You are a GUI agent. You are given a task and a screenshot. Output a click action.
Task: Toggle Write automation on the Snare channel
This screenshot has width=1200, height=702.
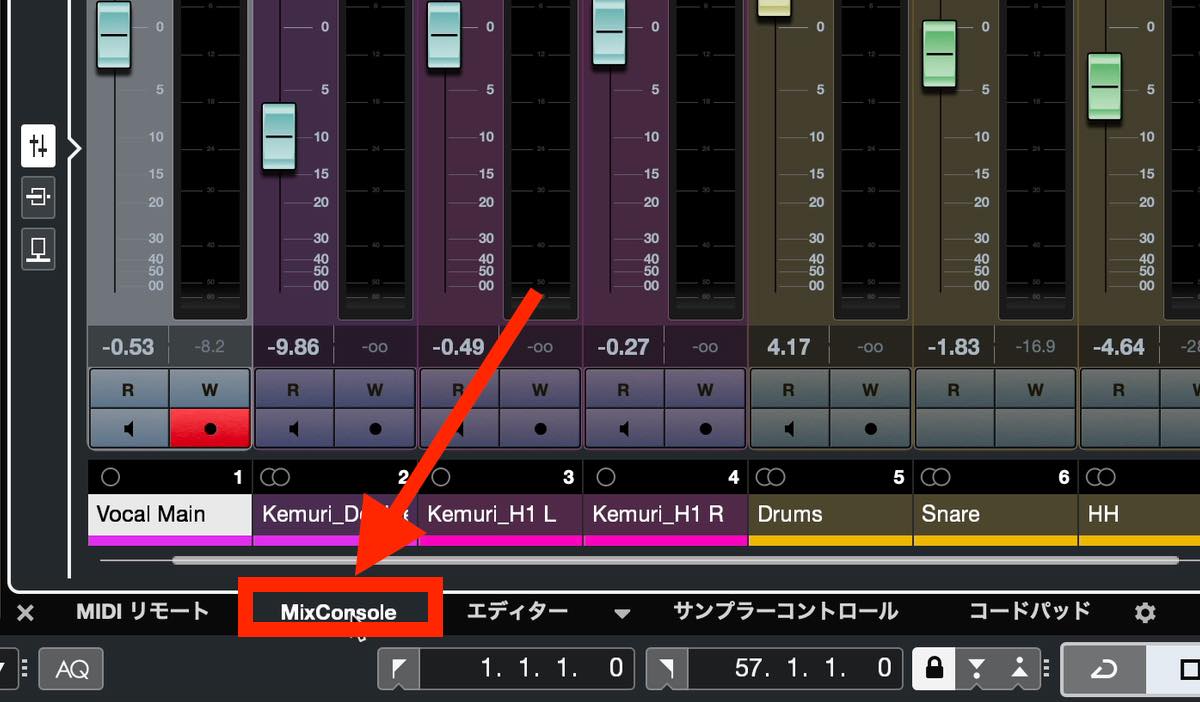coord(1035,389)
